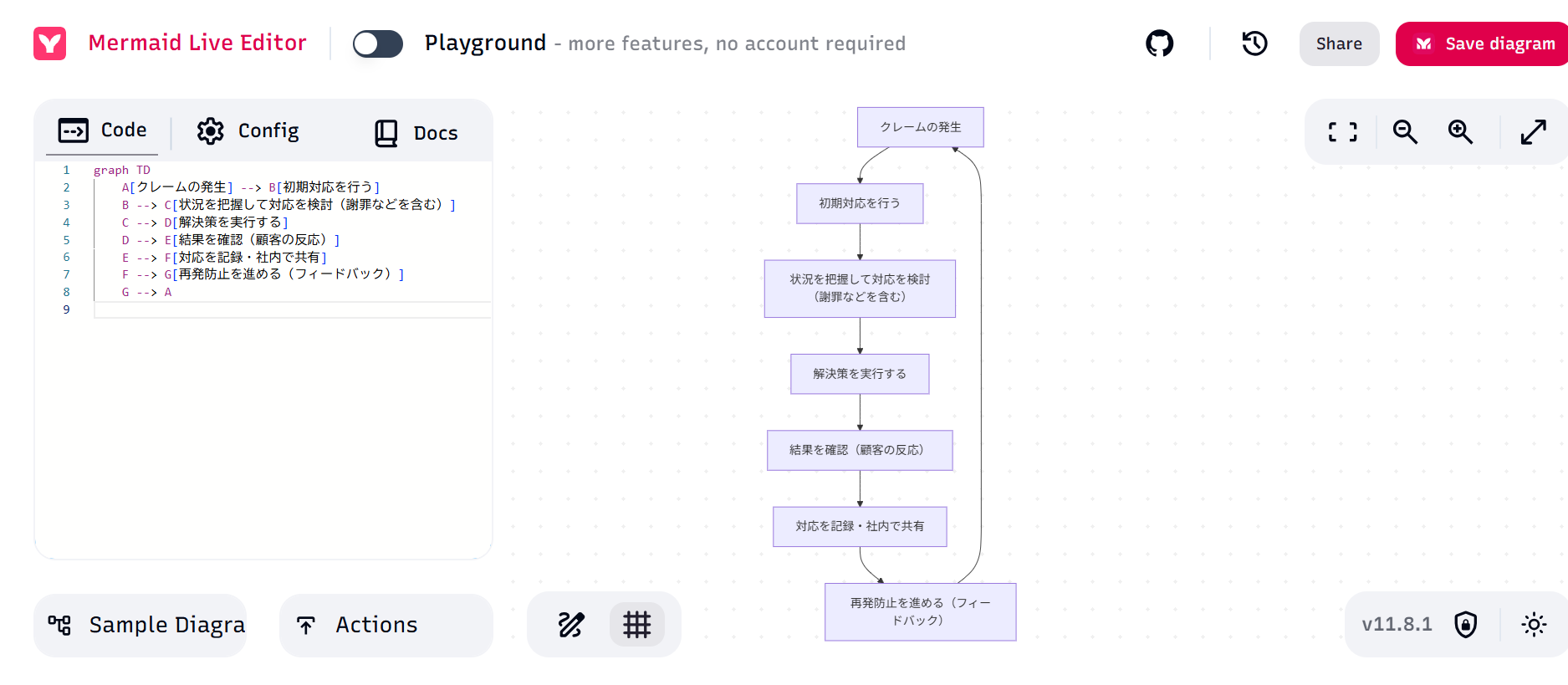1568x685 pixels.
Task: Click code line 'F --> G[再発防止を進める（フィードバック）]'
Action: tap(263, 274)
